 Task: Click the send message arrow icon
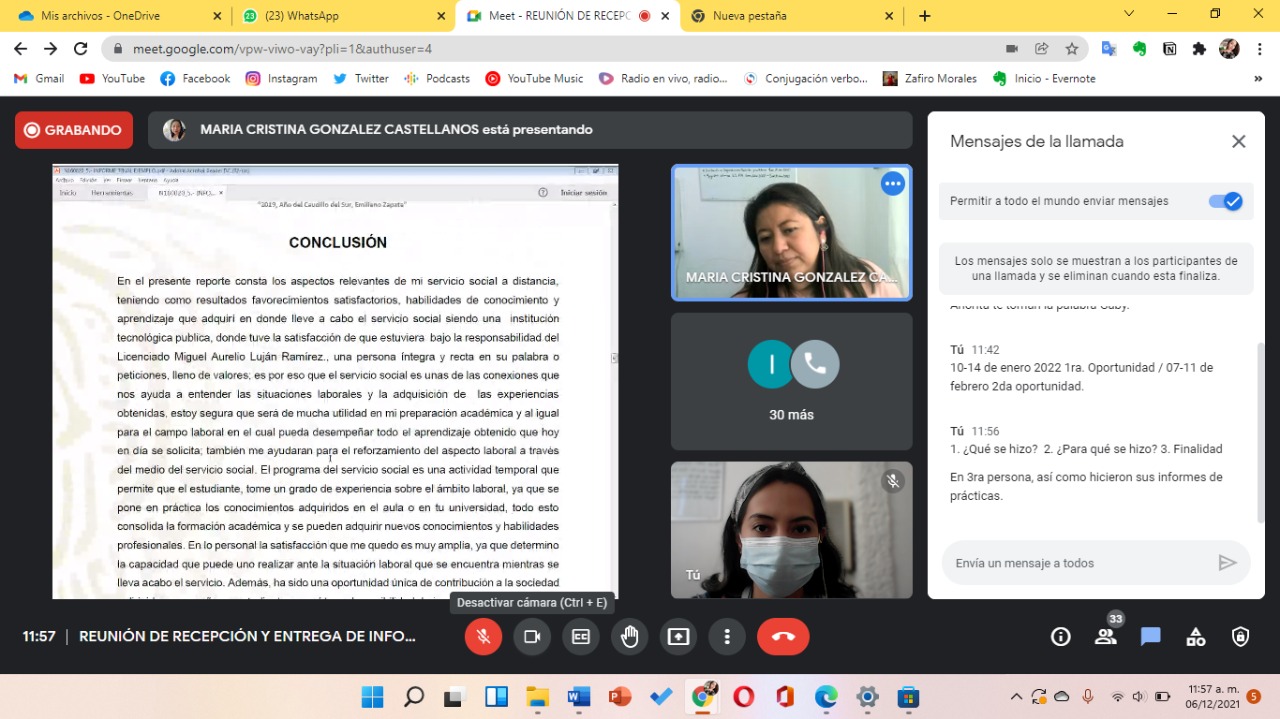click(1228, 563)
